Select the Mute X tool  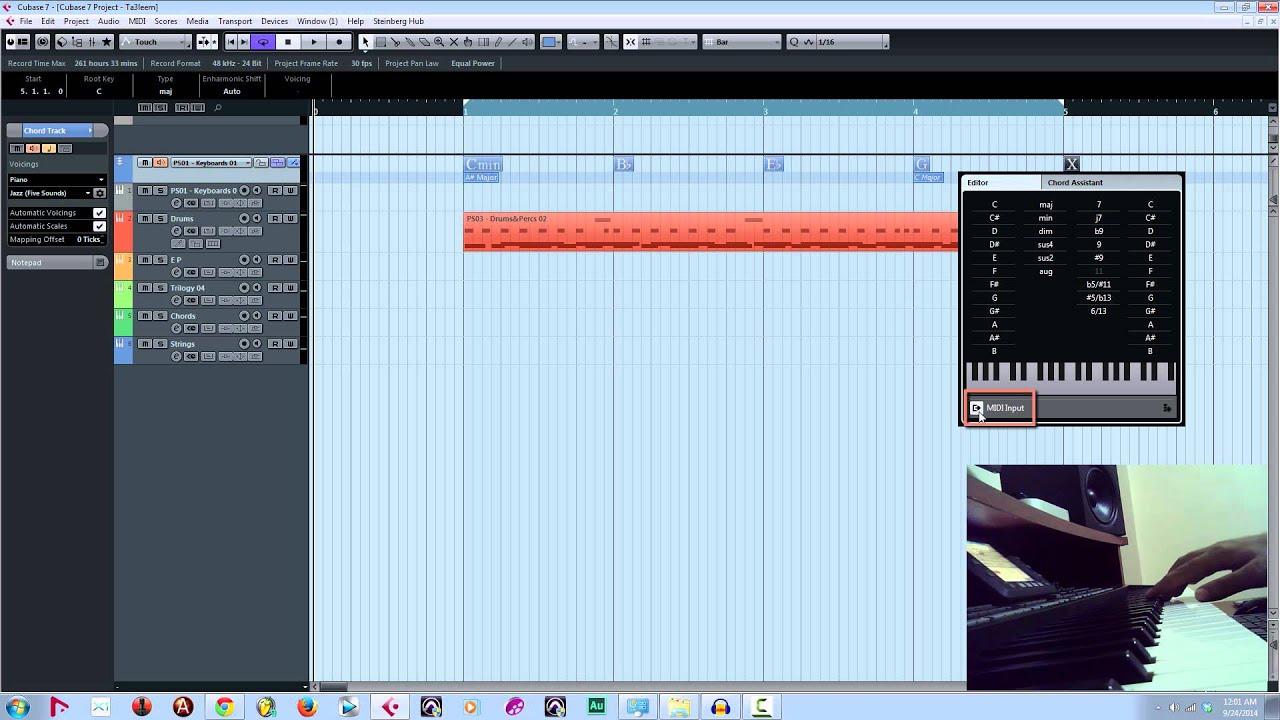pos(453,42)
